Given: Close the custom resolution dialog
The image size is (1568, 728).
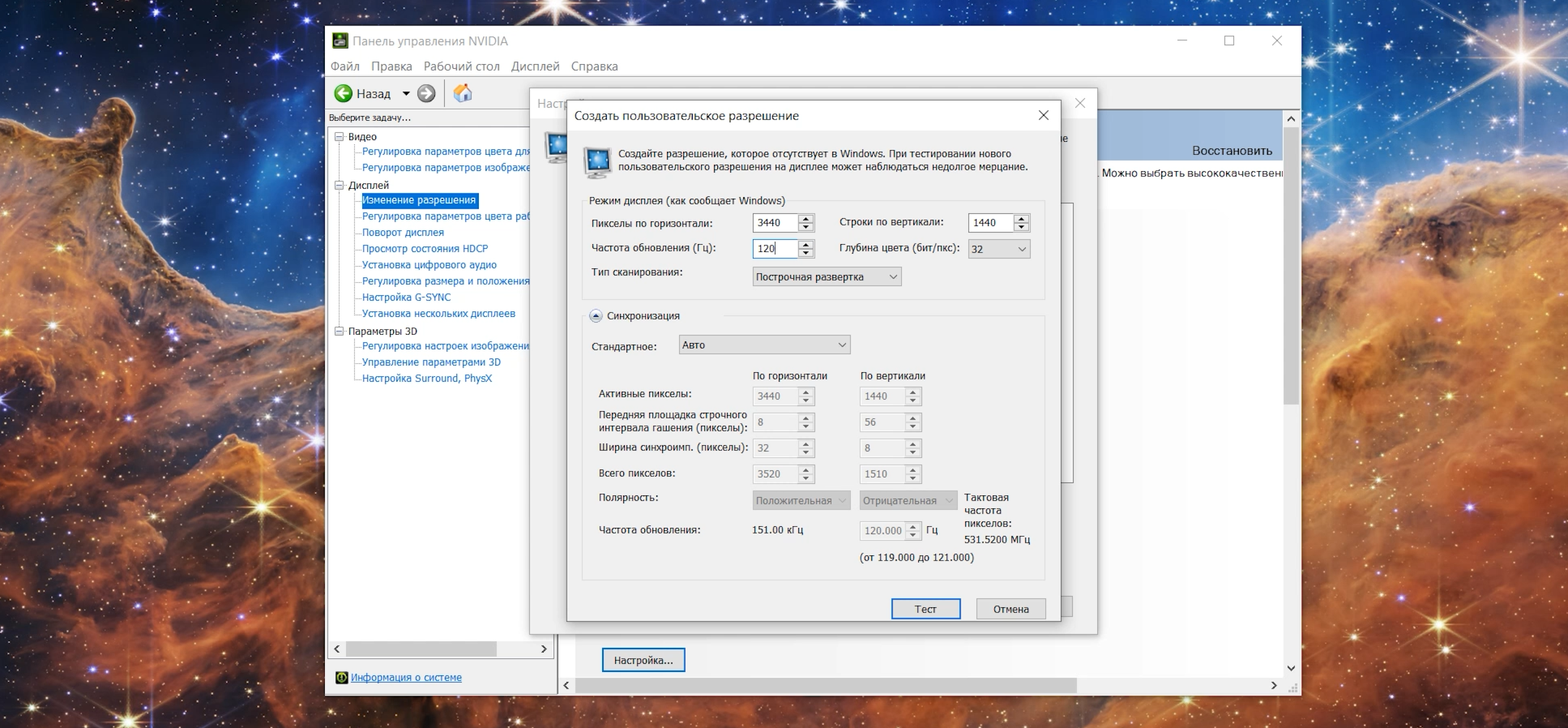Looking at the screenshot, I should (x=1044, y=116).
